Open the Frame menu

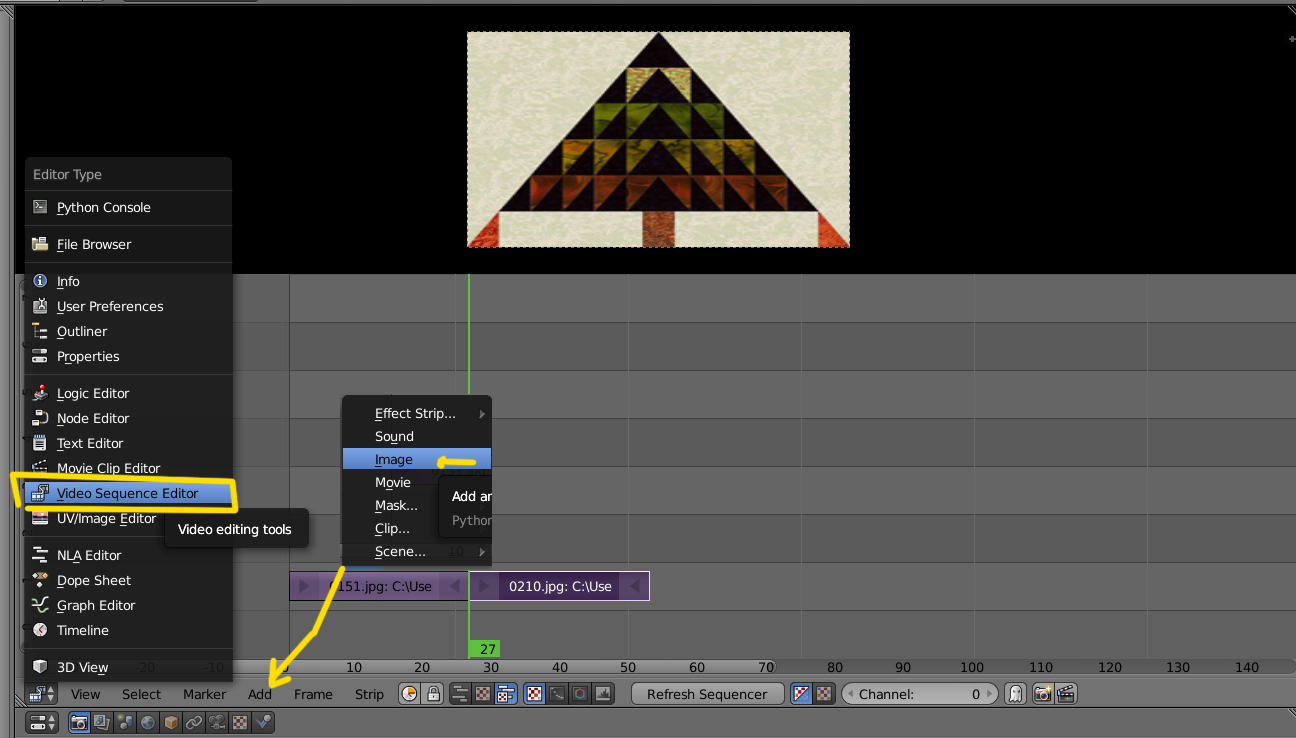(313, 694)
